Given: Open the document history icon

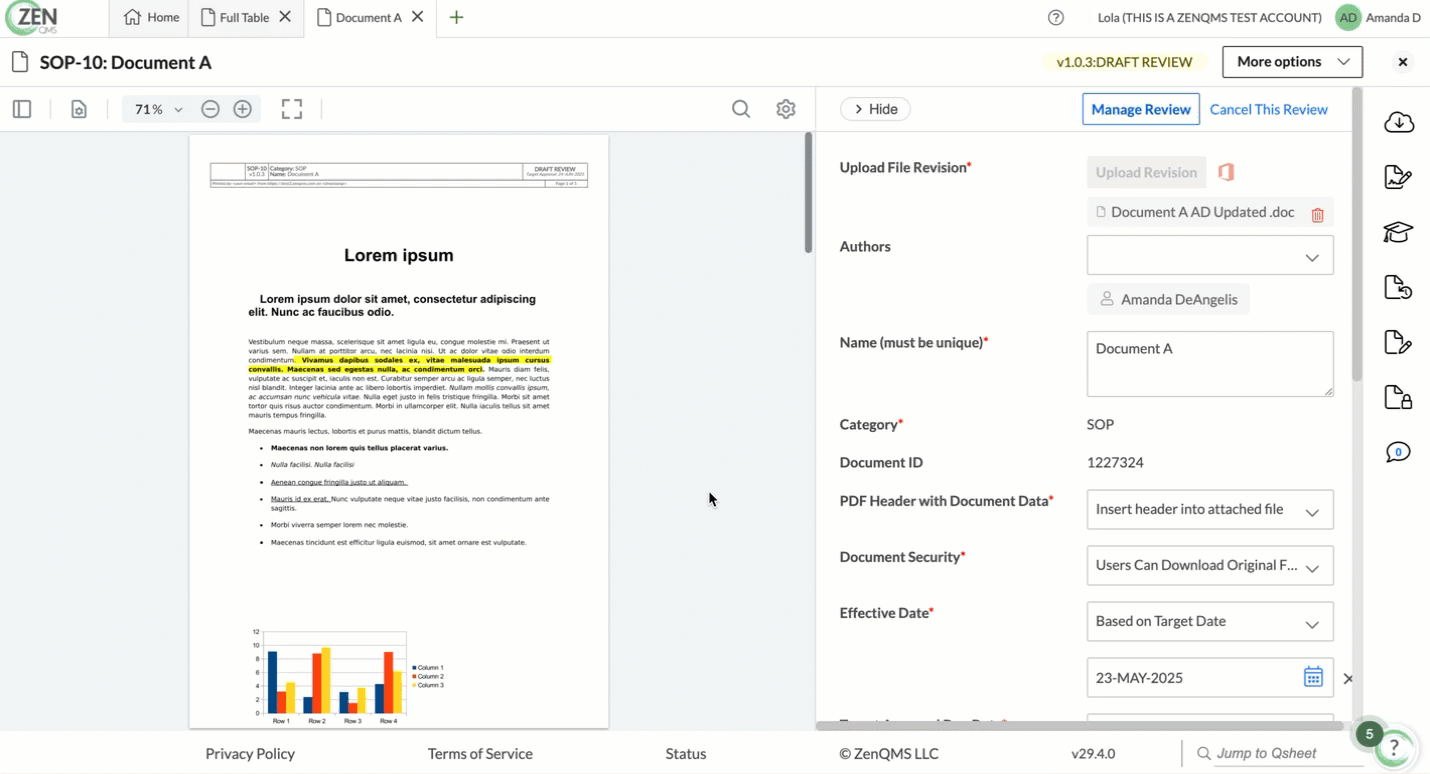Looking at the screenshot, I should coord(1398,288).
